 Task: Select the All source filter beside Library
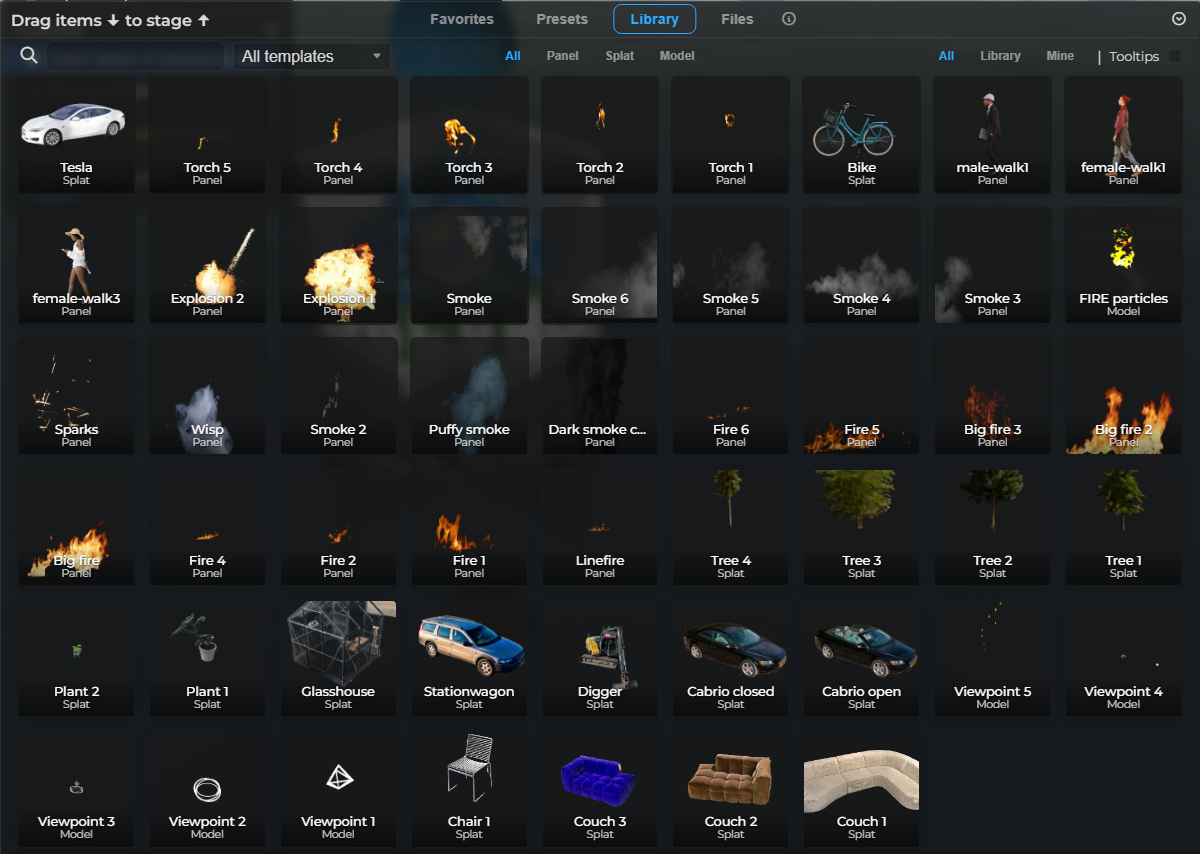tap(946, 56)
